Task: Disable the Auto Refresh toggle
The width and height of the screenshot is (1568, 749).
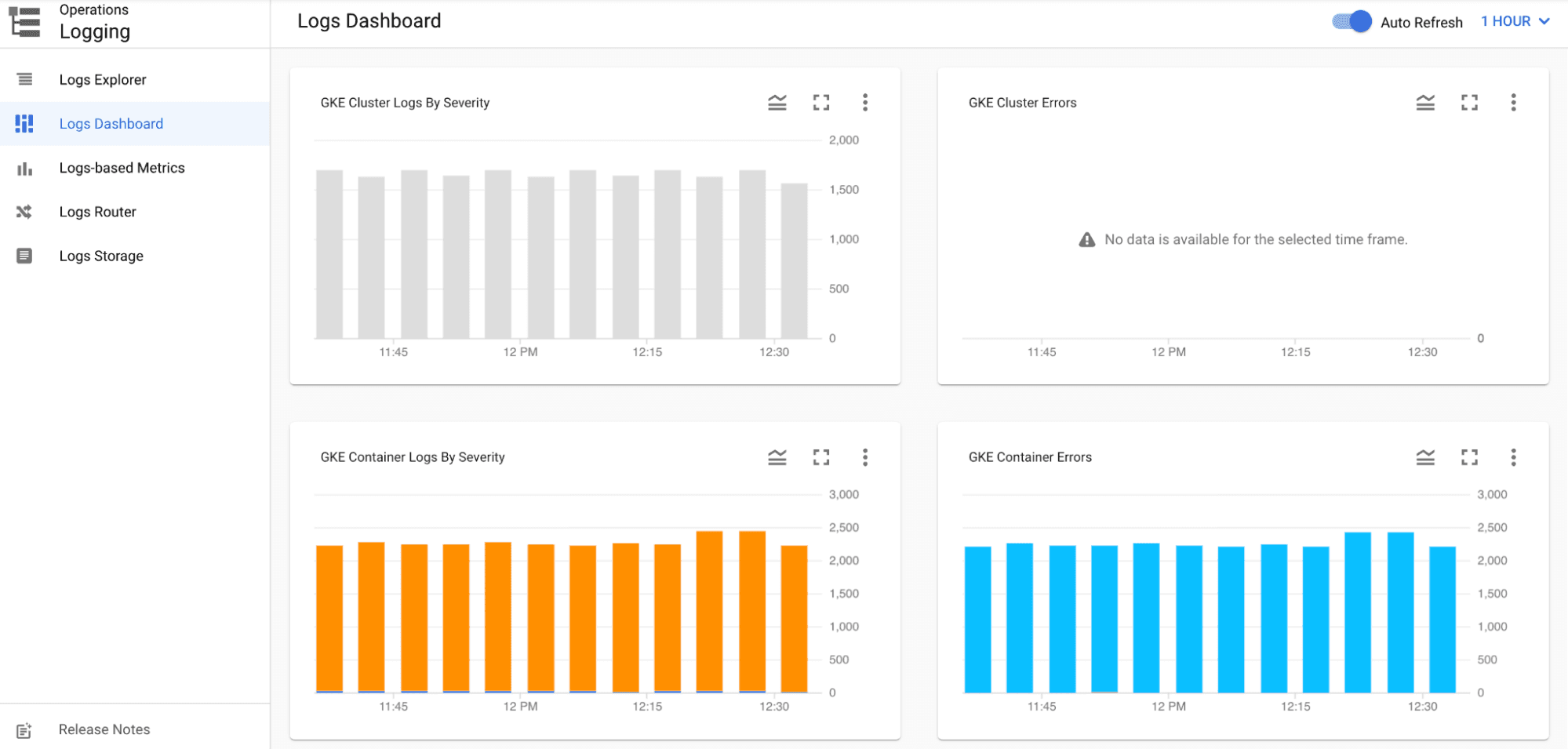Action: [x=1350, y=21]
